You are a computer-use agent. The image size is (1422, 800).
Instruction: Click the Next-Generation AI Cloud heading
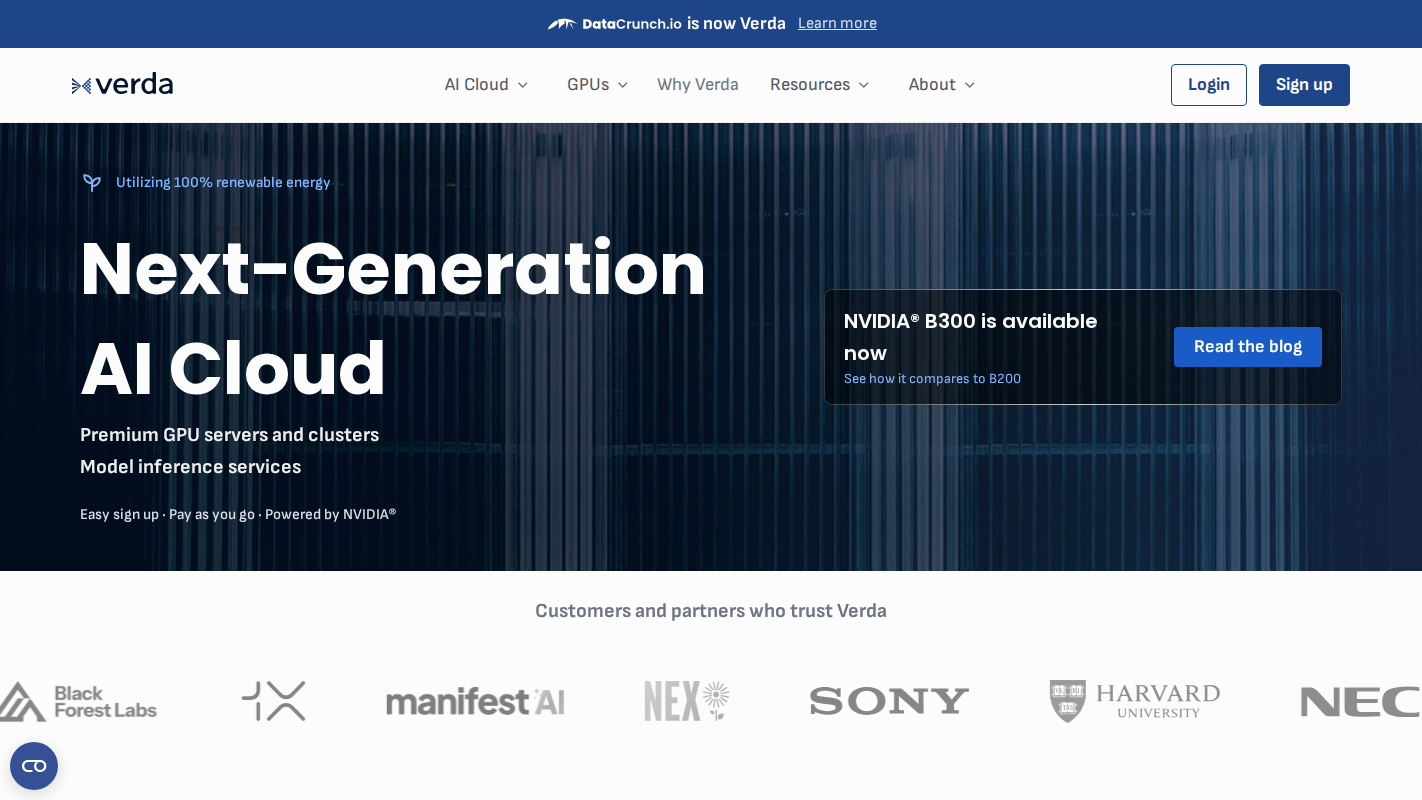click(393, 319)
